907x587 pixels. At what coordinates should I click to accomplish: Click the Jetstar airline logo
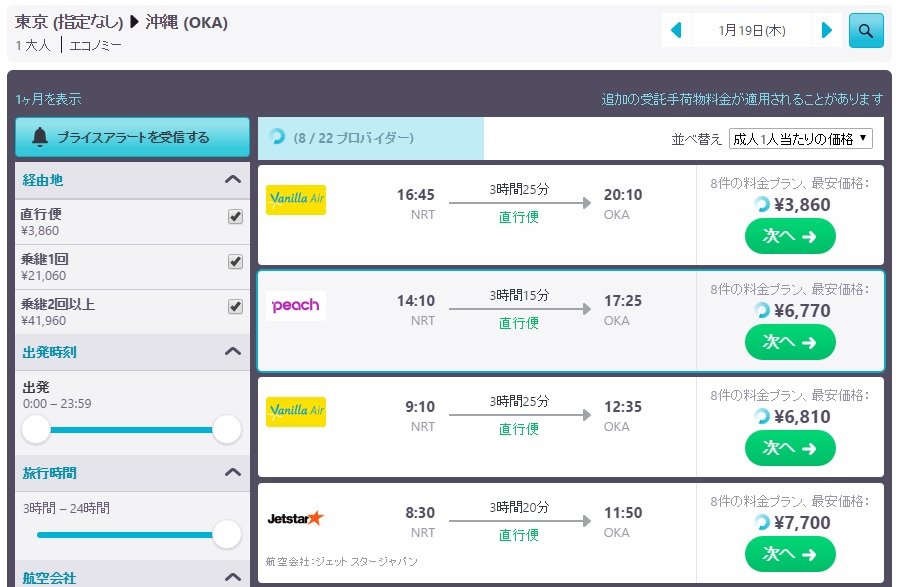click(x=296, y=518)
